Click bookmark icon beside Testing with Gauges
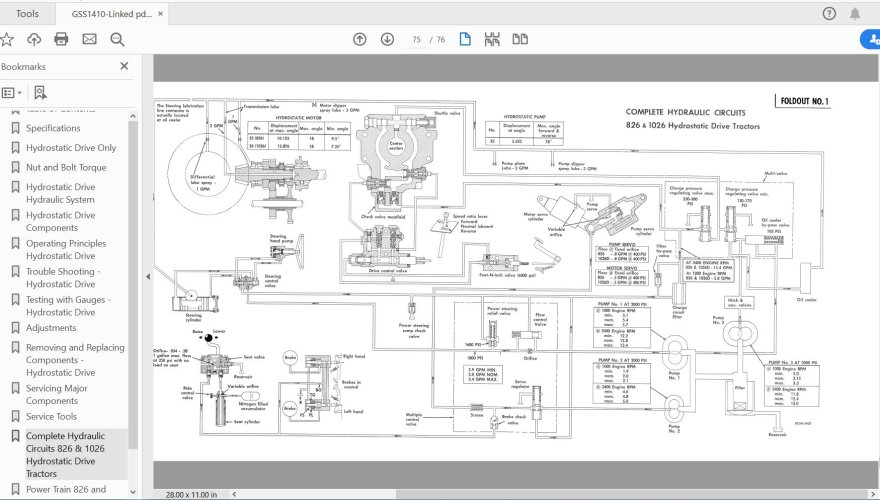Viewport: 880px width, 500px height. [16, 300]
